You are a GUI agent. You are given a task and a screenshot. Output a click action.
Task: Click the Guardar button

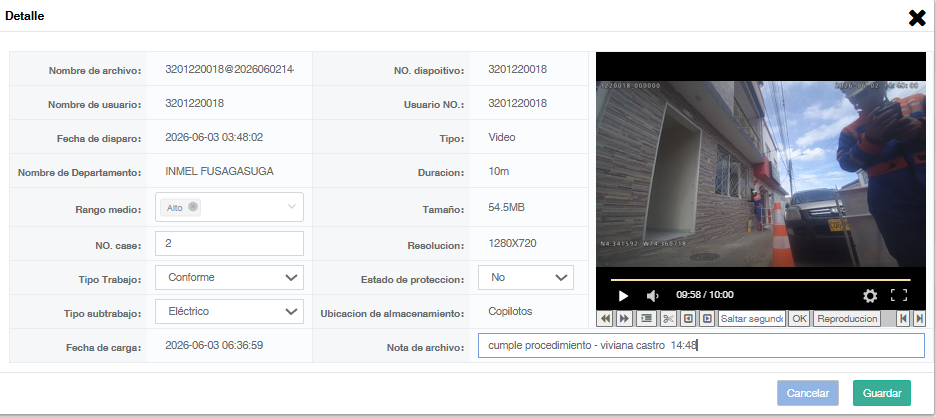[882, 393]
